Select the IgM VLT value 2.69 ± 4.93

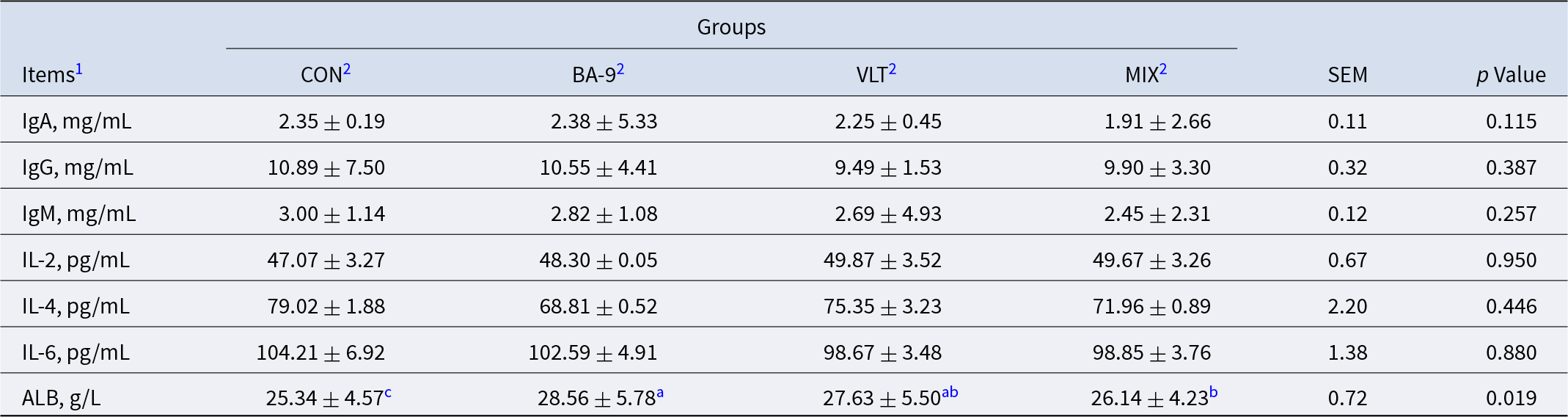887,214
